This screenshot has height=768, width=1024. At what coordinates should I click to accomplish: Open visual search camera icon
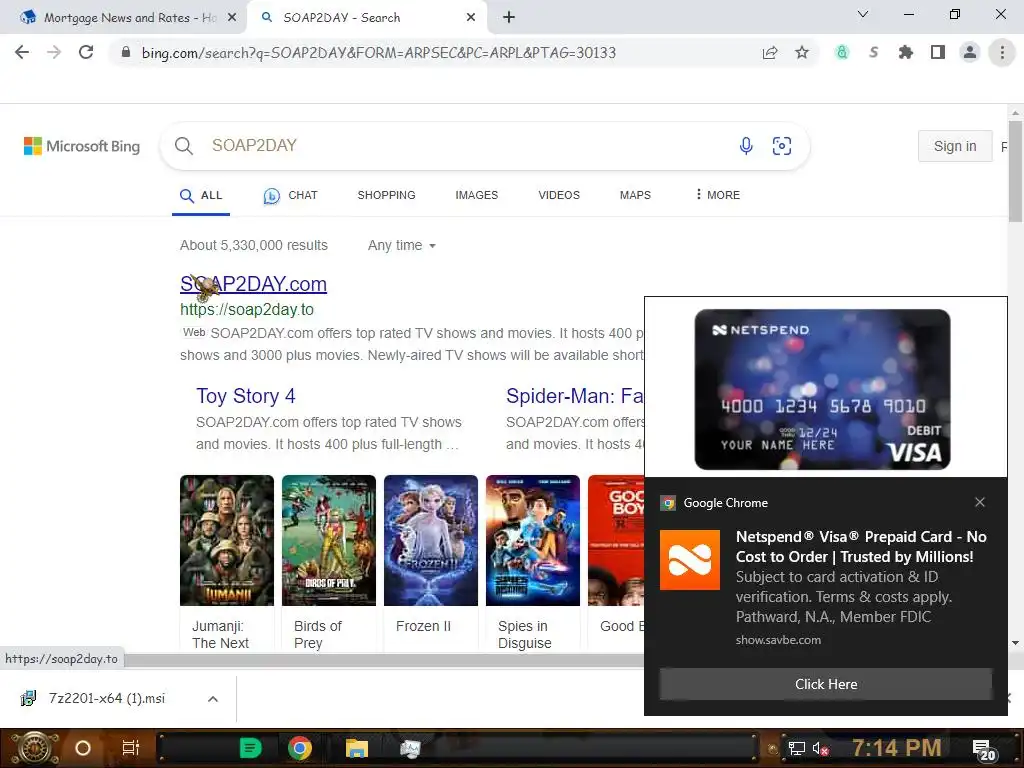tap(782, 146)
